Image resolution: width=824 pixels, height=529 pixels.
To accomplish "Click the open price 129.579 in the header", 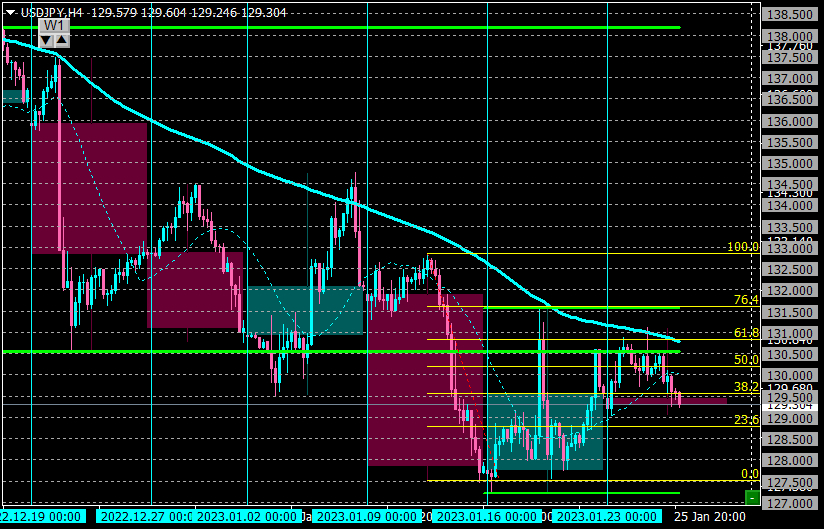I will click(114, 13).
